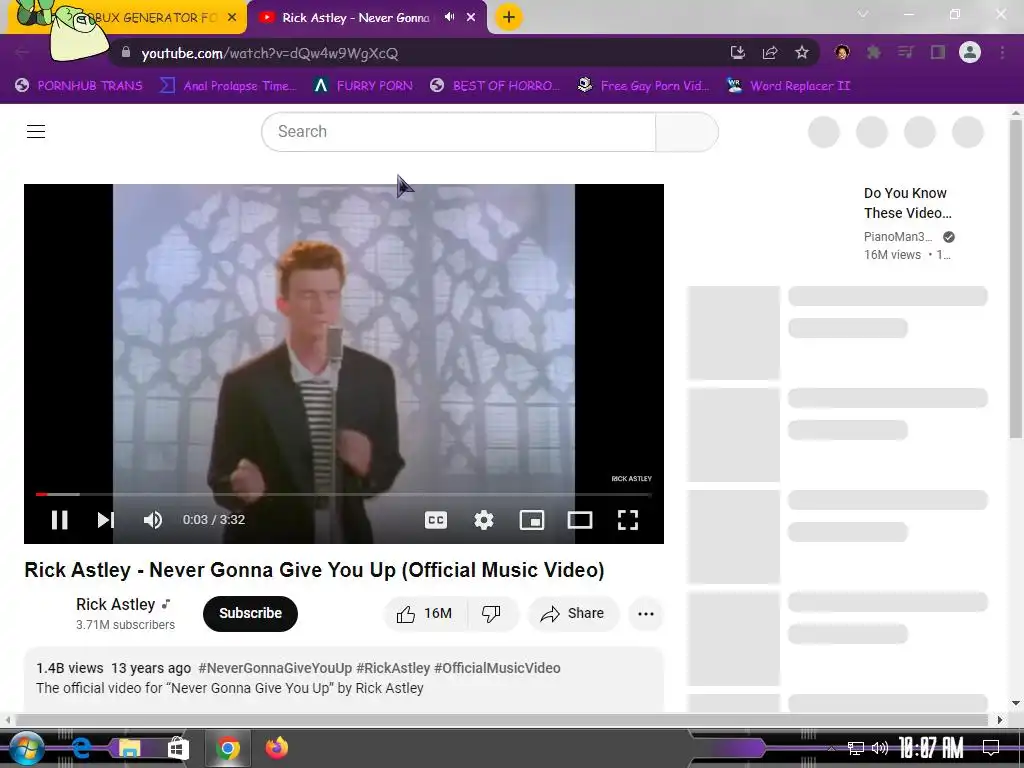
Task: Enable miniplayer mode
Action: [532, 520]
